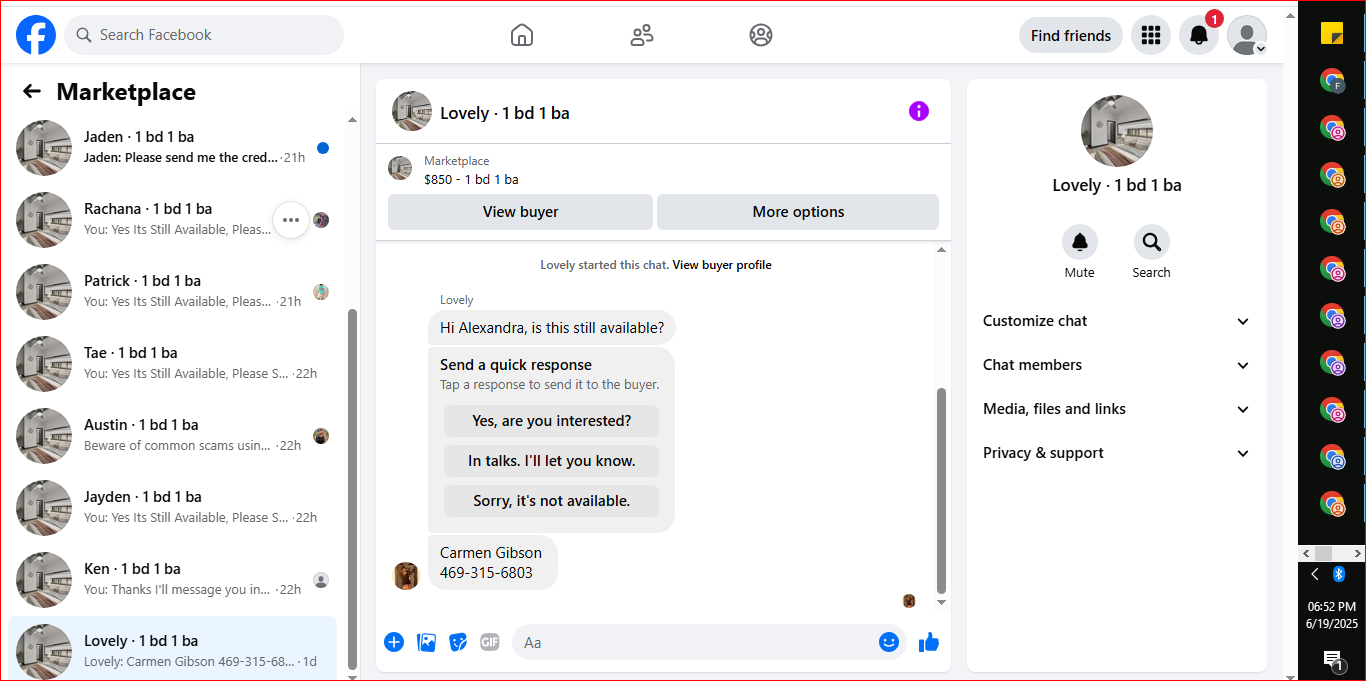Click Lovely's avatar beside the last message

pos(406,576)
